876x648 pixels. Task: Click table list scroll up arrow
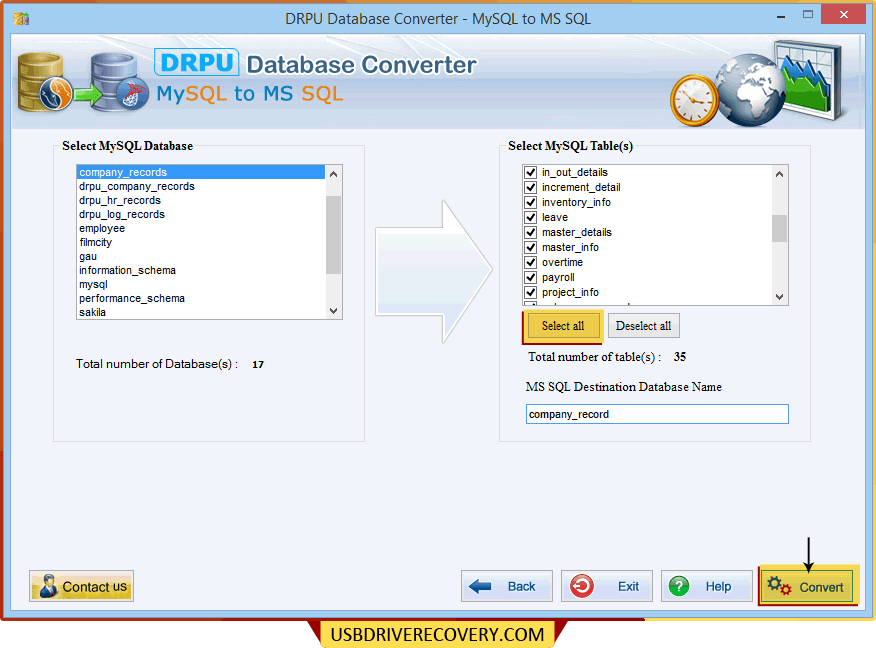(x=779, y=174)
